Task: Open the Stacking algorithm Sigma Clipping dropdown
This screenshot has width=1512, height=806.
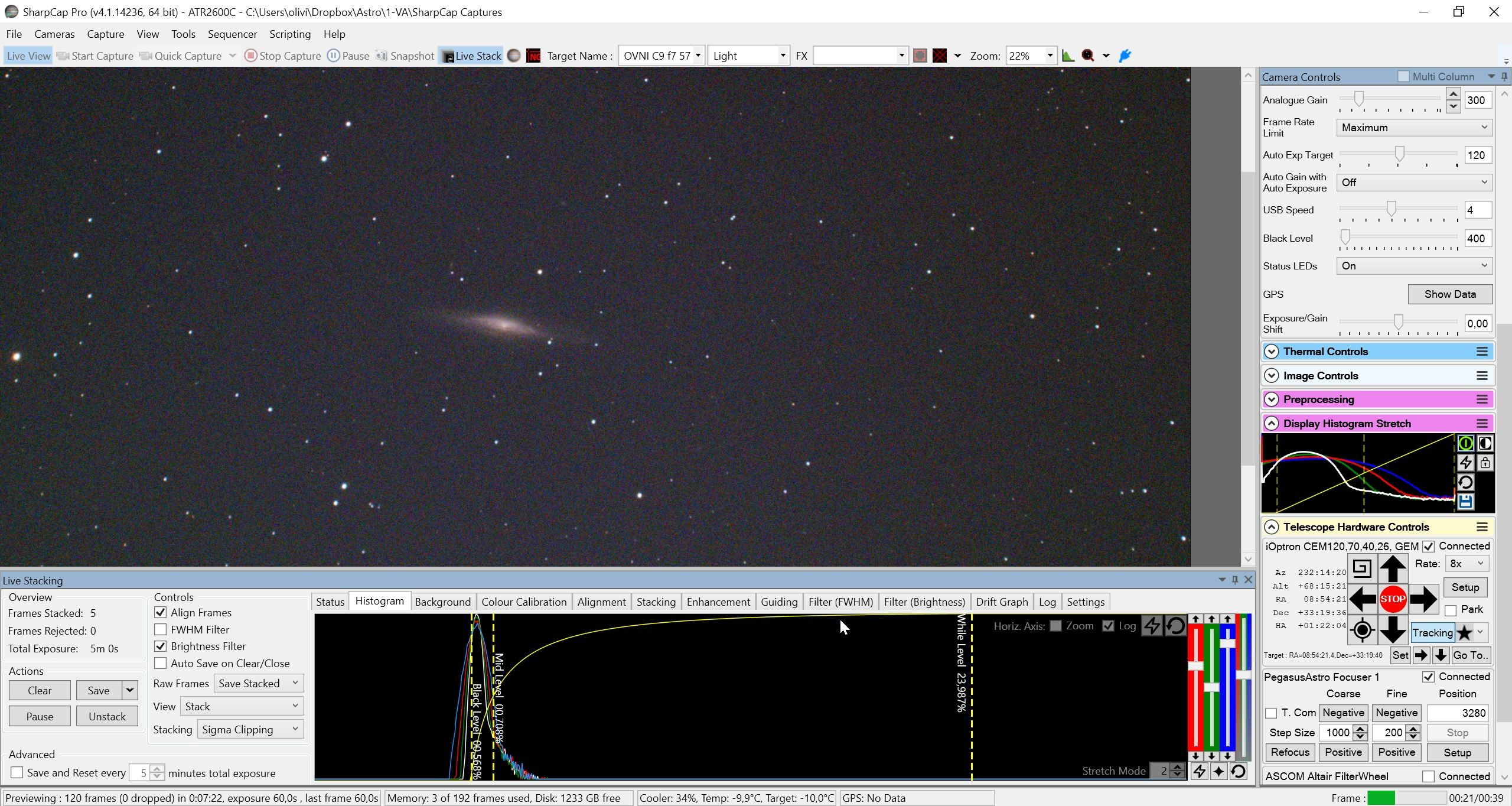Action: click(250, 730)
